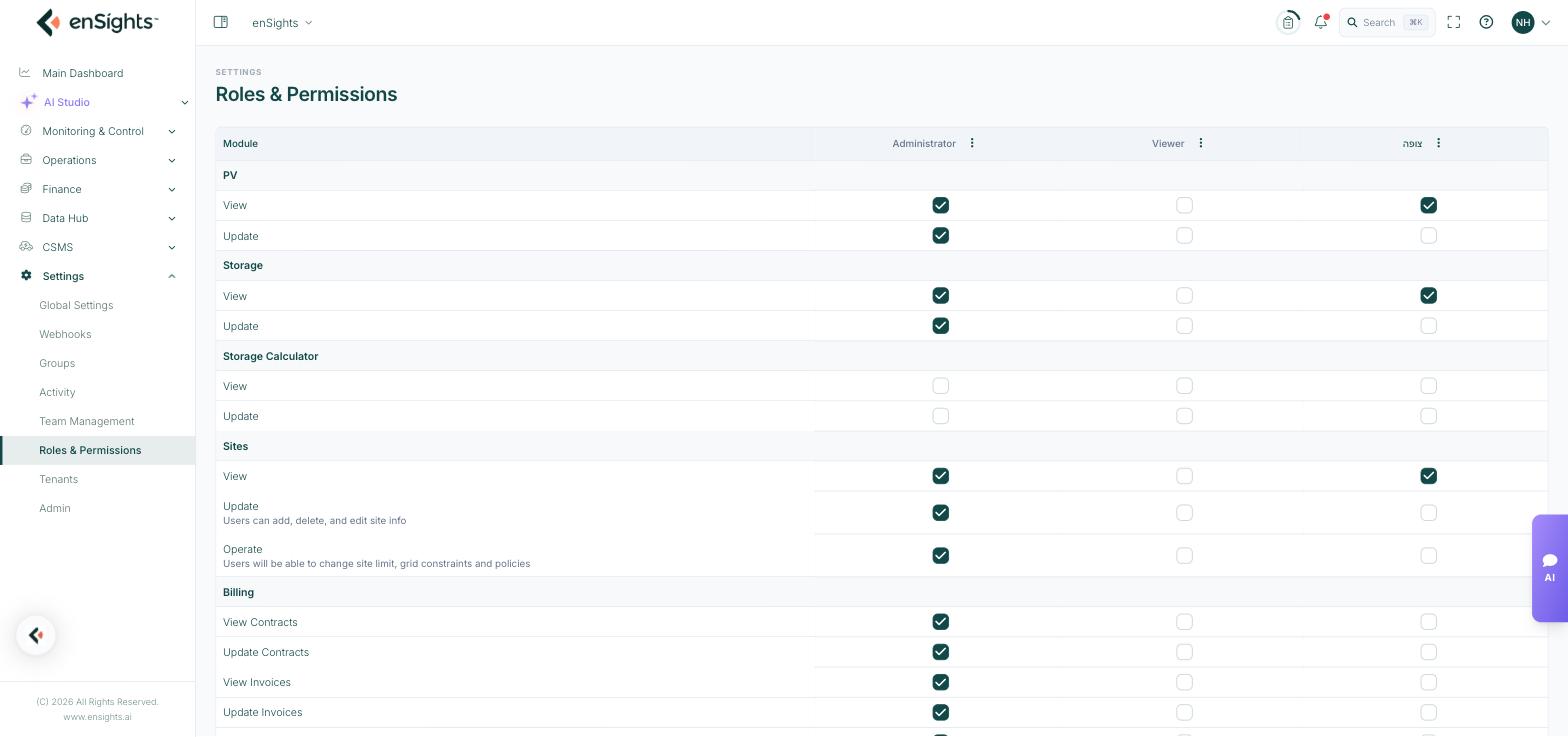This screenshot has width=1568, height=737.
Task: Open the Groups page
Action: click(x=57, y=363)
